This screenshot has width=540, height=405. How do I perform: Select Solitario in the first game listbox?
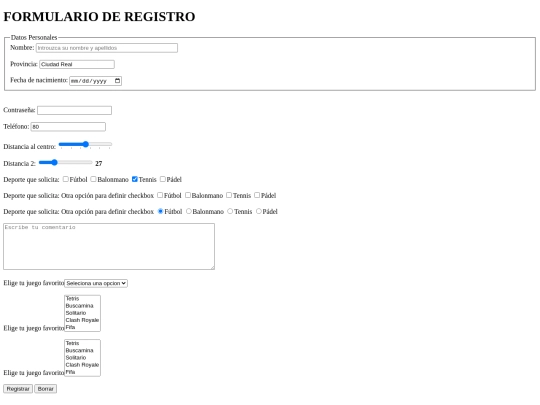82,313
